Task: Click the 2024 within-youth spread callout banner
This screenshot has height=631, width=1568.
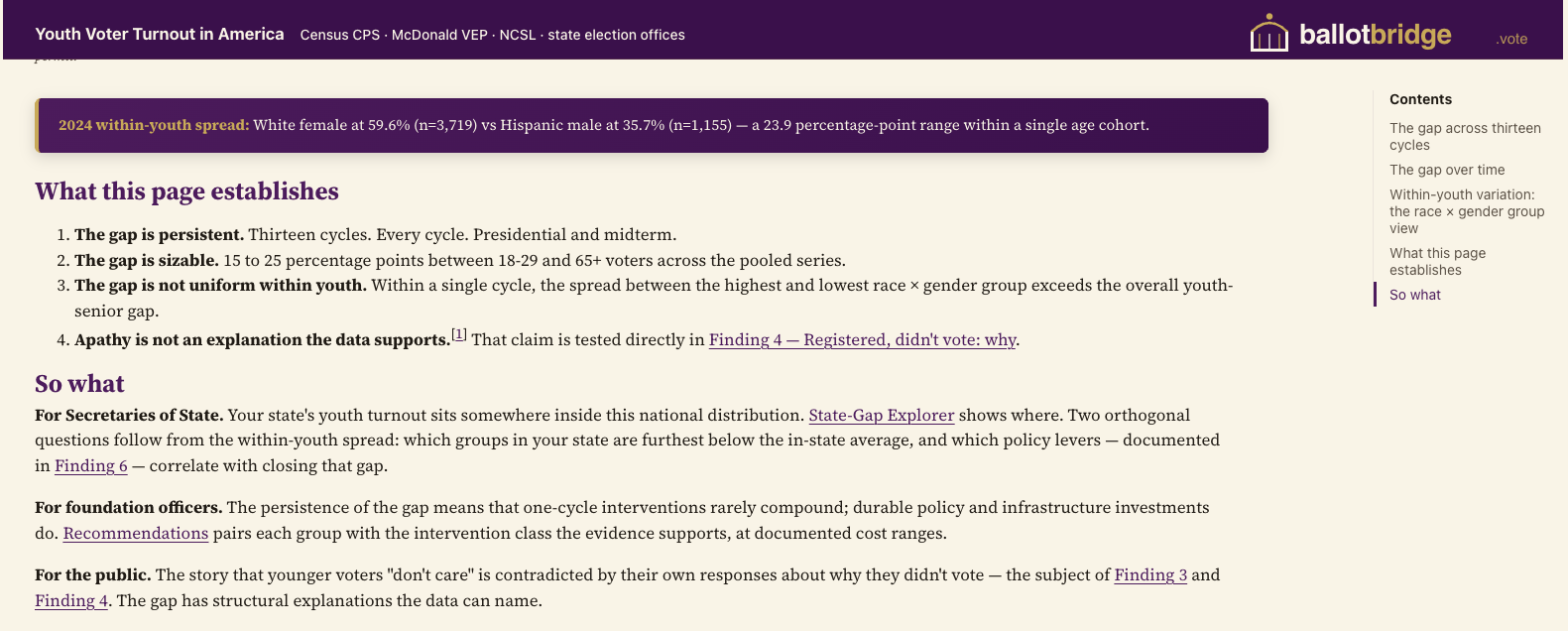Action: click(652, 125)
